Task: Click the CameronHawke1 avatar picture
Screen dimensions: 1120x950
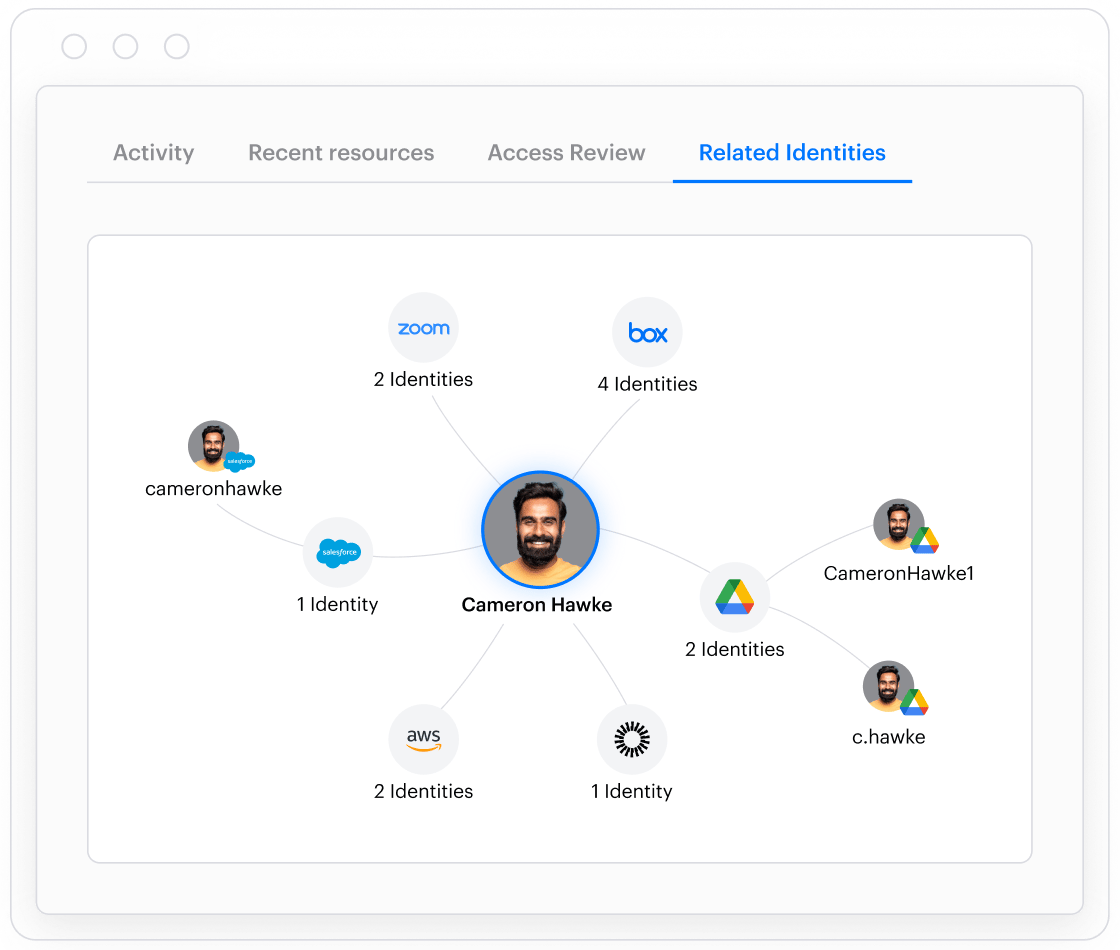Action: point(898,523)
